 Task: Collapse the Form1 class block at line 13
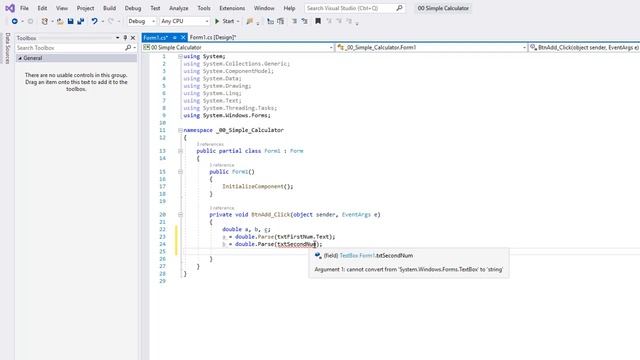point(180,151)
